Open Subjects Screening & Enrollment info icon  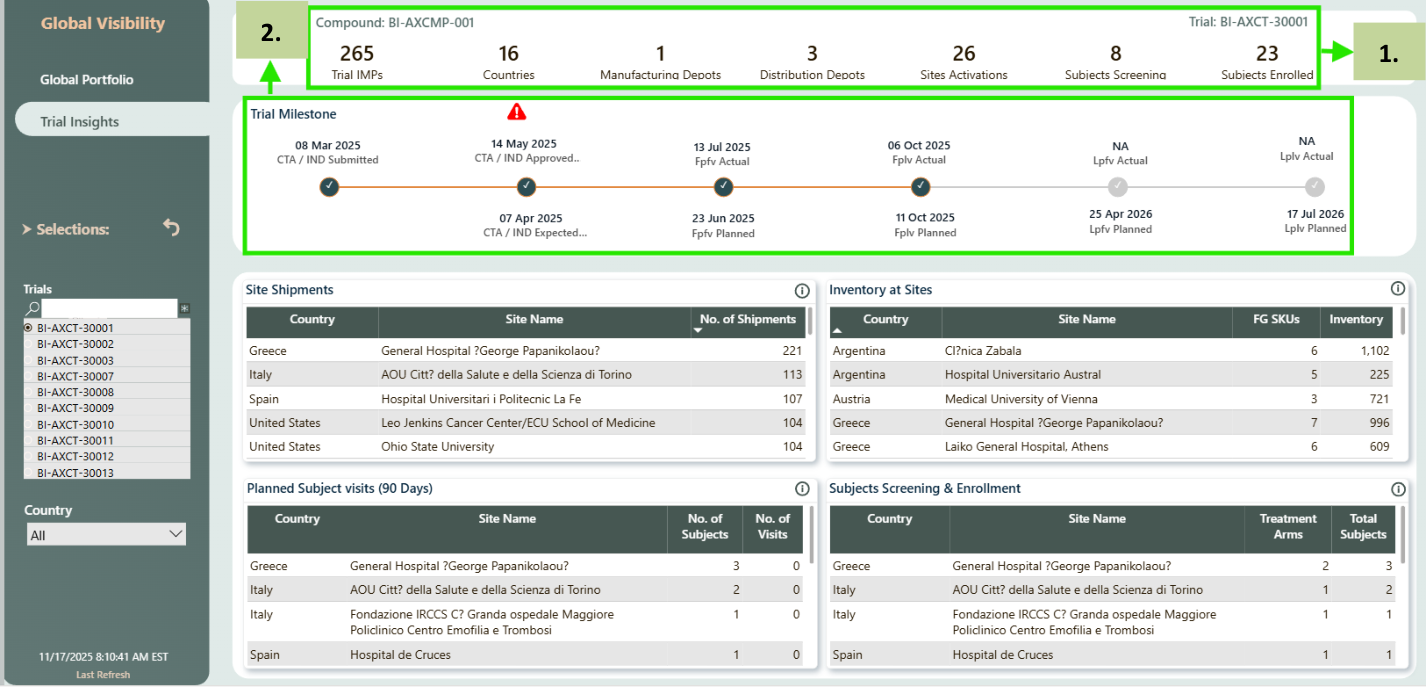[x=1397, y=489]
